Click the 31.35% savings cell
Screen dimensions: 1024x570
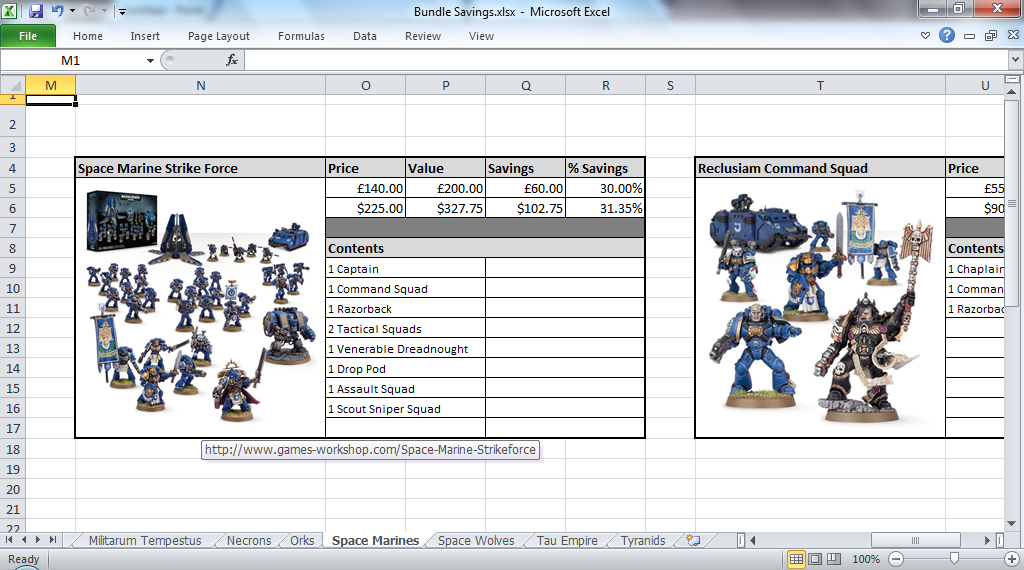(x=605, y=209)
